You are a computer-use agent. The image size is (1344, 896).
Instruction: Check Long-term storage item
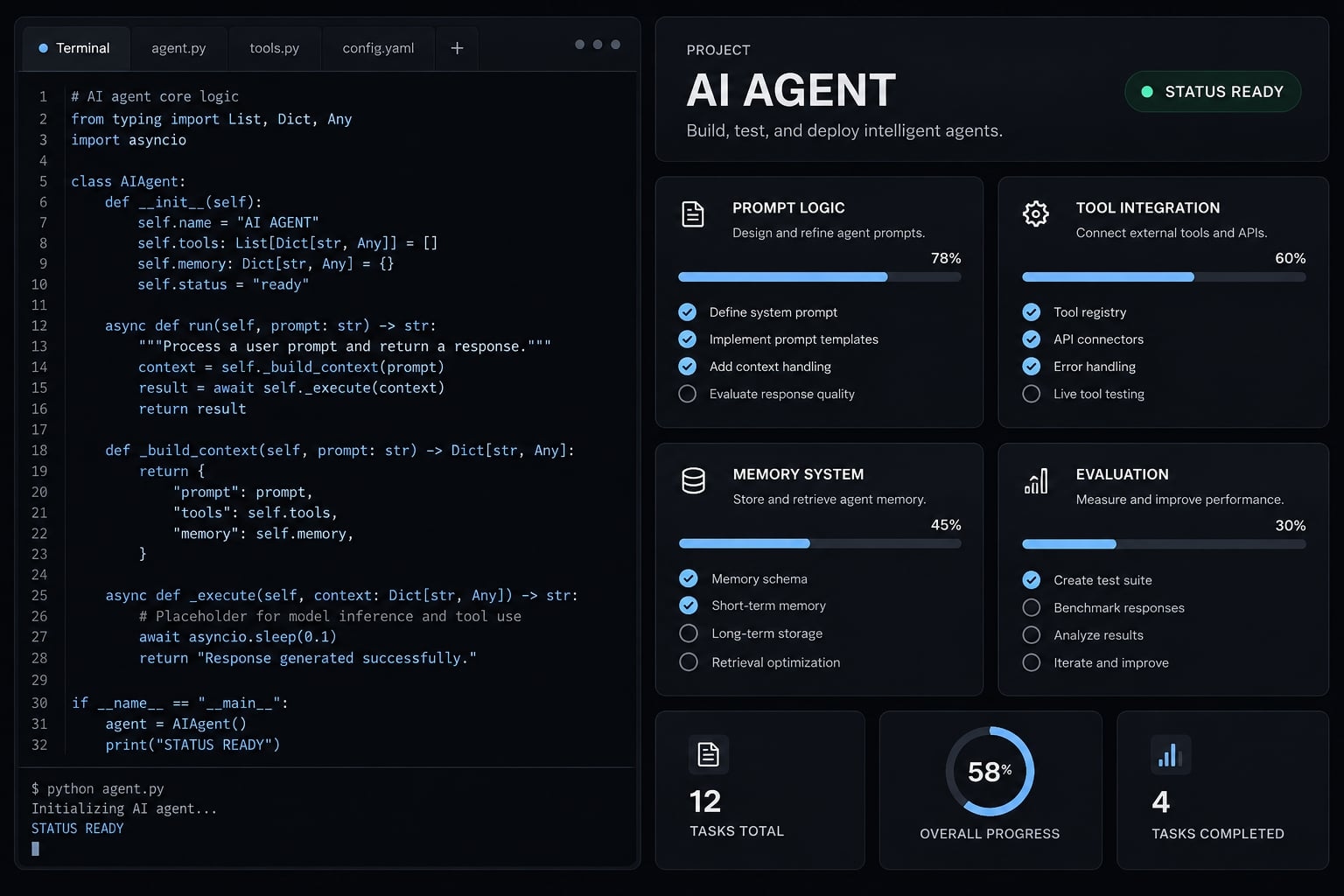pyautogui.click(x=689, y=633)
